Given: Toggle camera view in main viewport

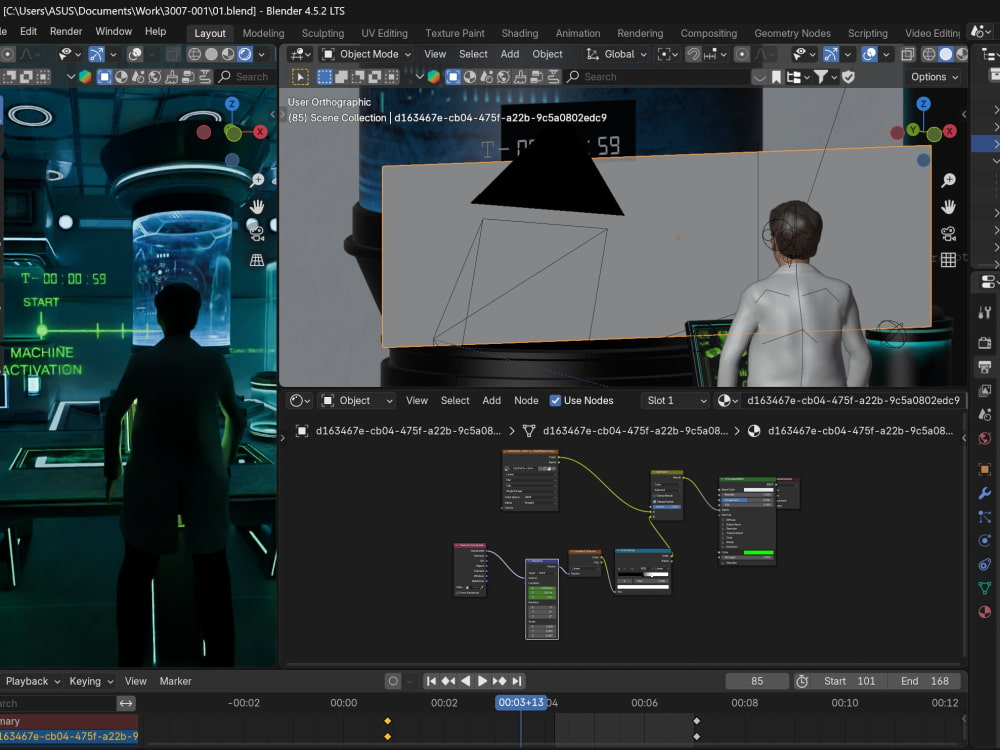Looking at the screenshot, I should point(948,233).
